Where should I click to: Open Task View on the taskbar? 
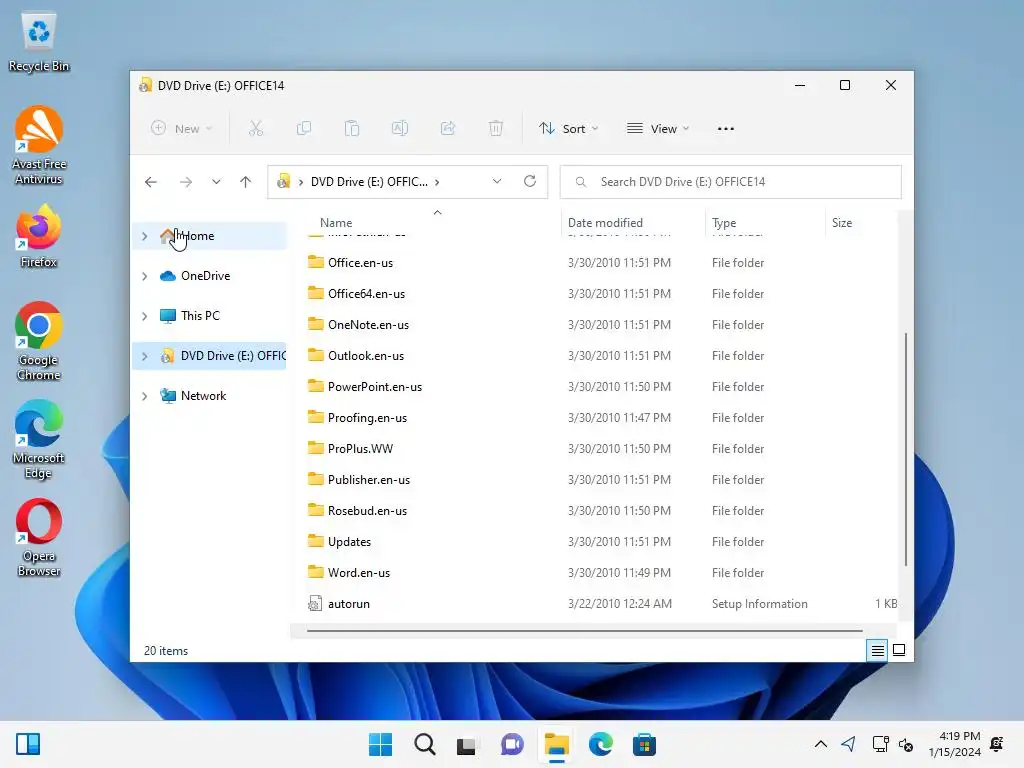point(468,744)
